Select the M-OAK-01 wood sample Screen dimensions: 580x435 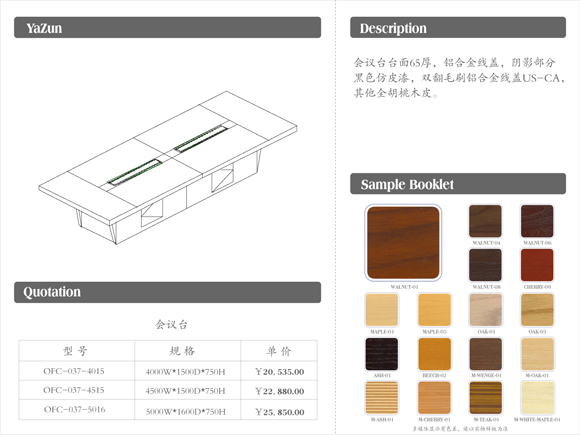tap(537, 354)
